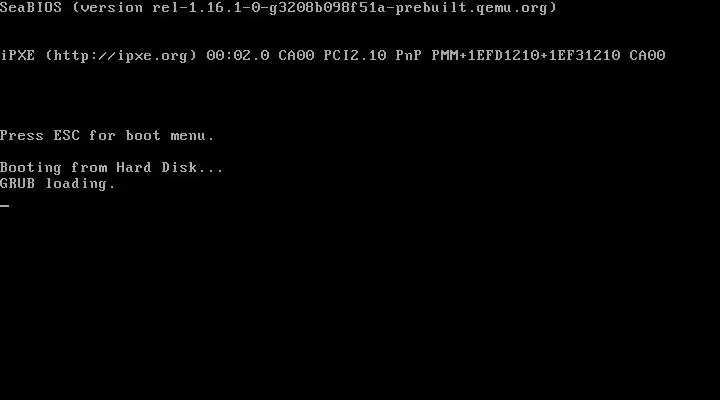Click the 'GRUB loading.' text

(57, 184)
